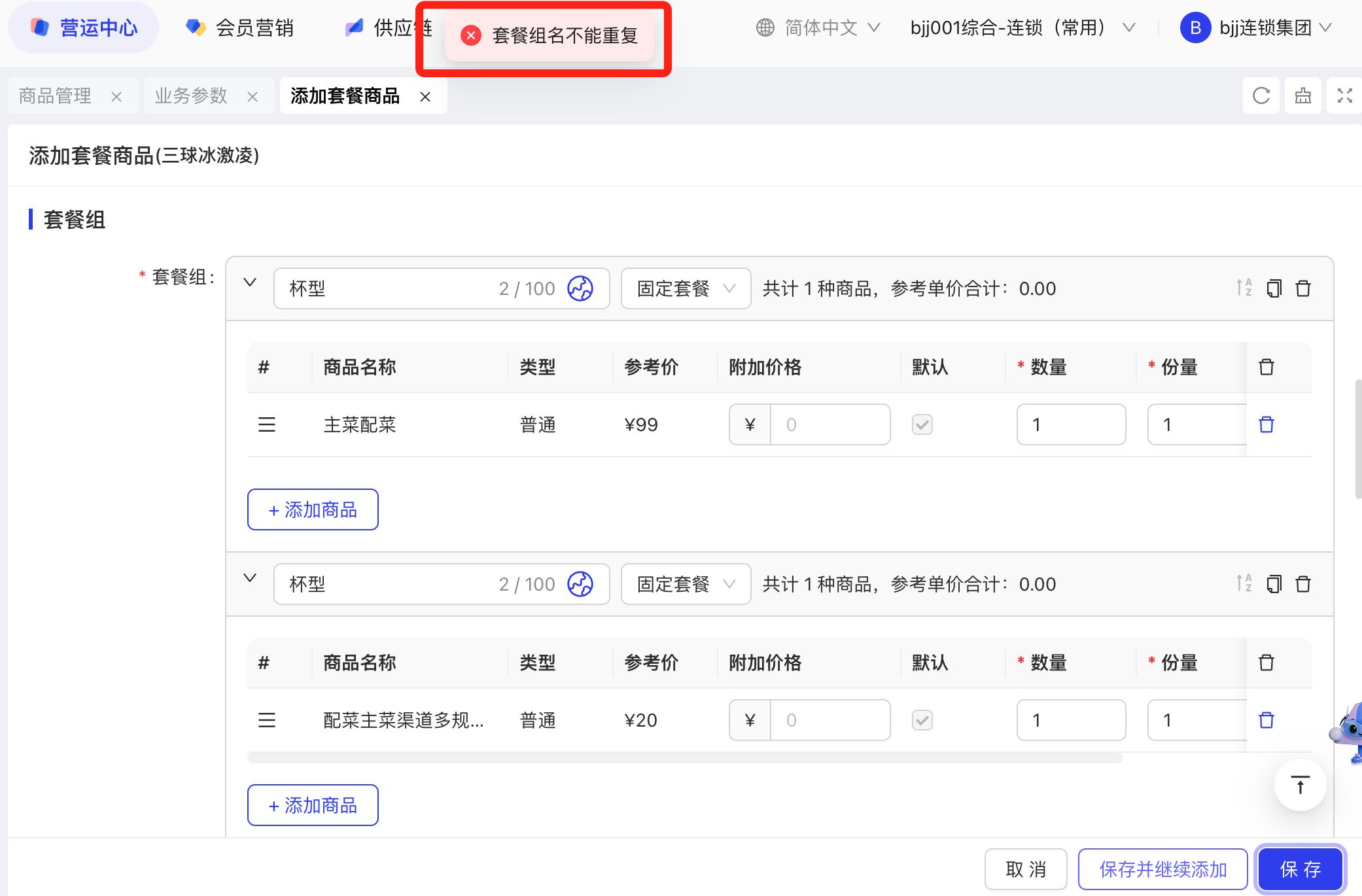1362x896 pixels.
Task: Click the horizontal table scrollbar
Action: coord(684,758)
